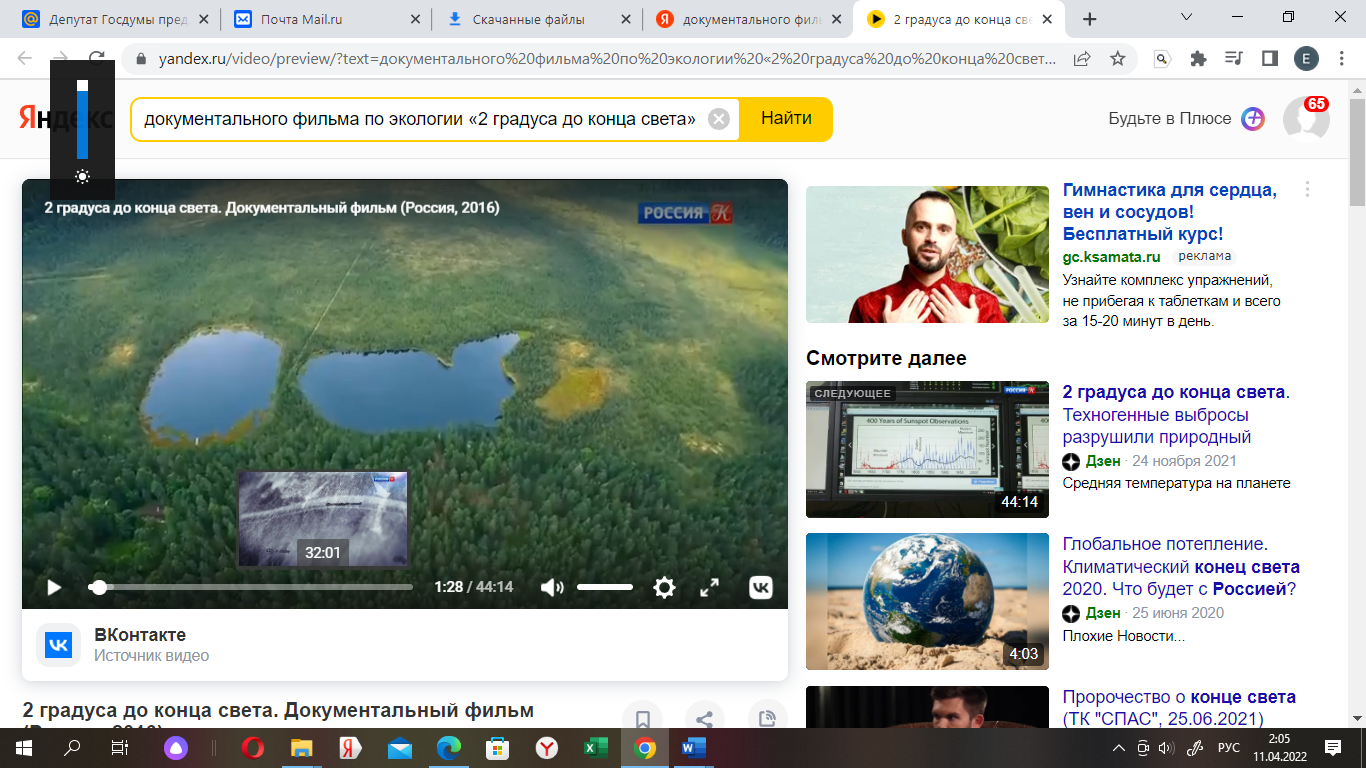Open Excel from the taskbar

596,748
